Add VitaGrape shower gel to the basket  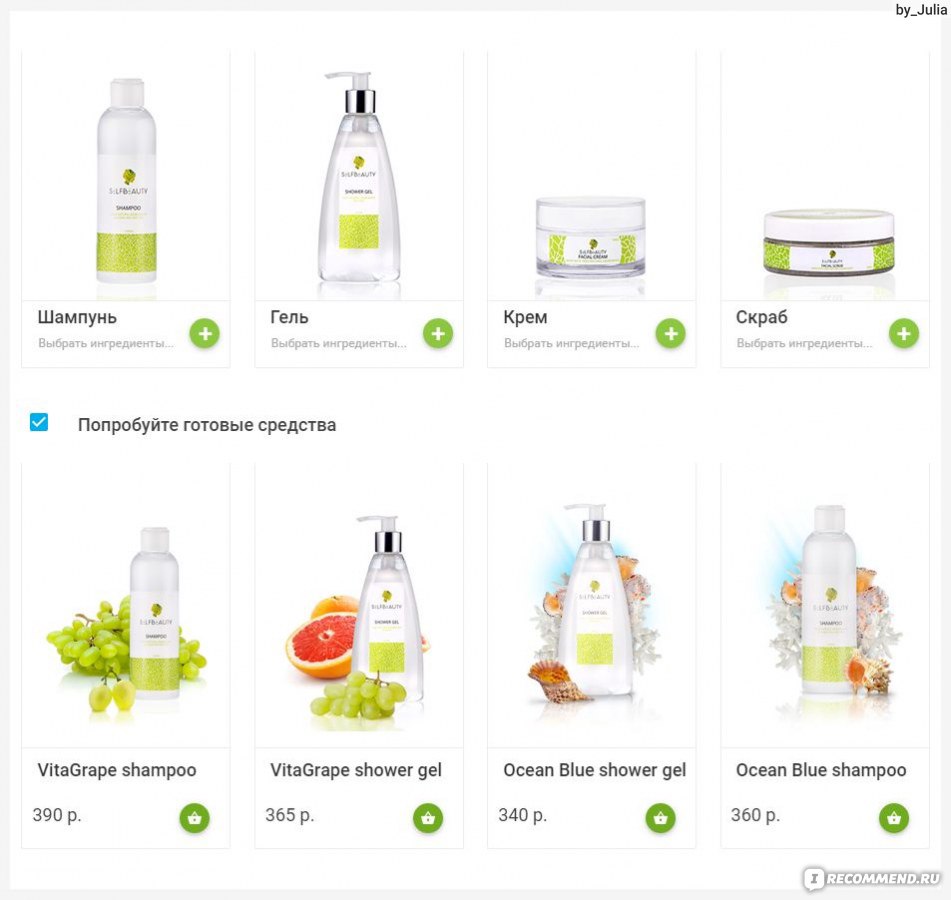pyautogui.click(x=428, y=818)
